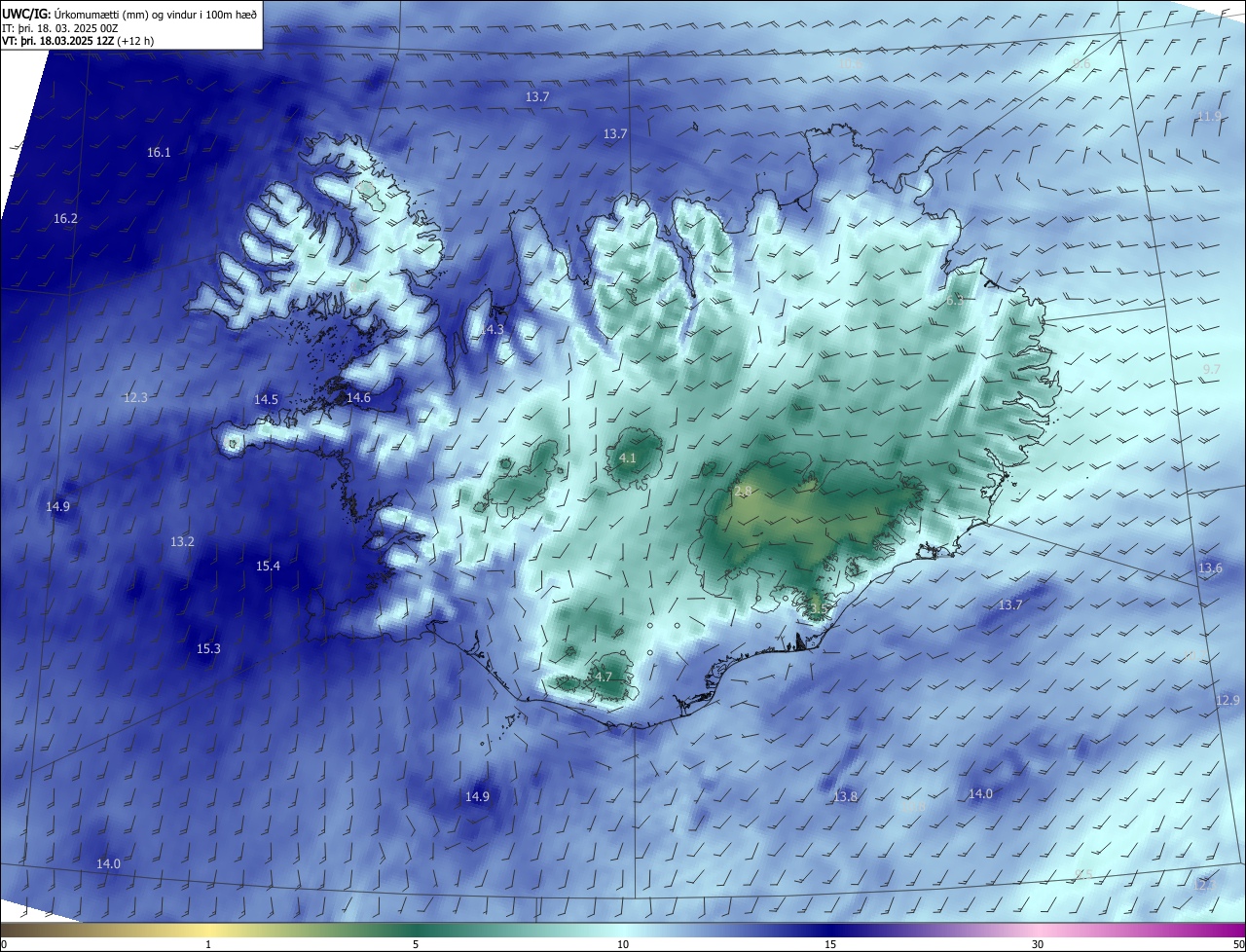Click the '0' label on the color scale
This screenshot has height=952, width=1246.
pos(4,944)
